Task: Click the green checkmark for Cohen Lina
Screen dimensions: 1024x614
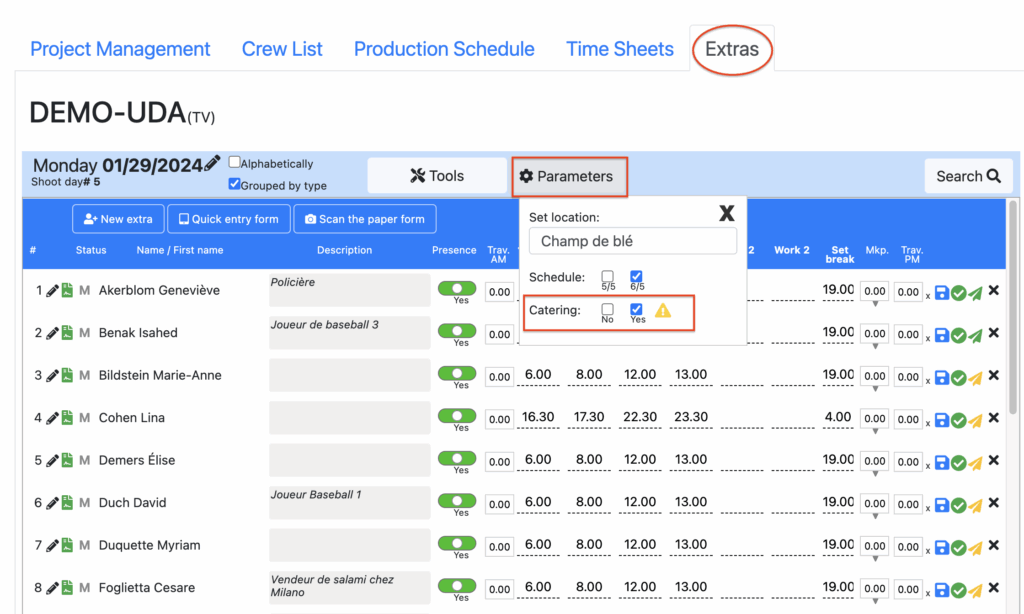Action: (958, 420)
